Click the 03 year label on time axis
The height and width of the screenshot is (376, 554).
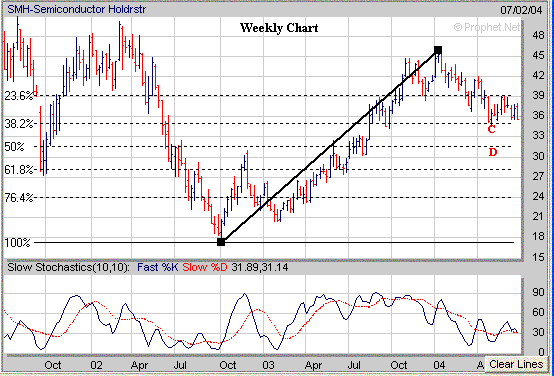point(268,364)
